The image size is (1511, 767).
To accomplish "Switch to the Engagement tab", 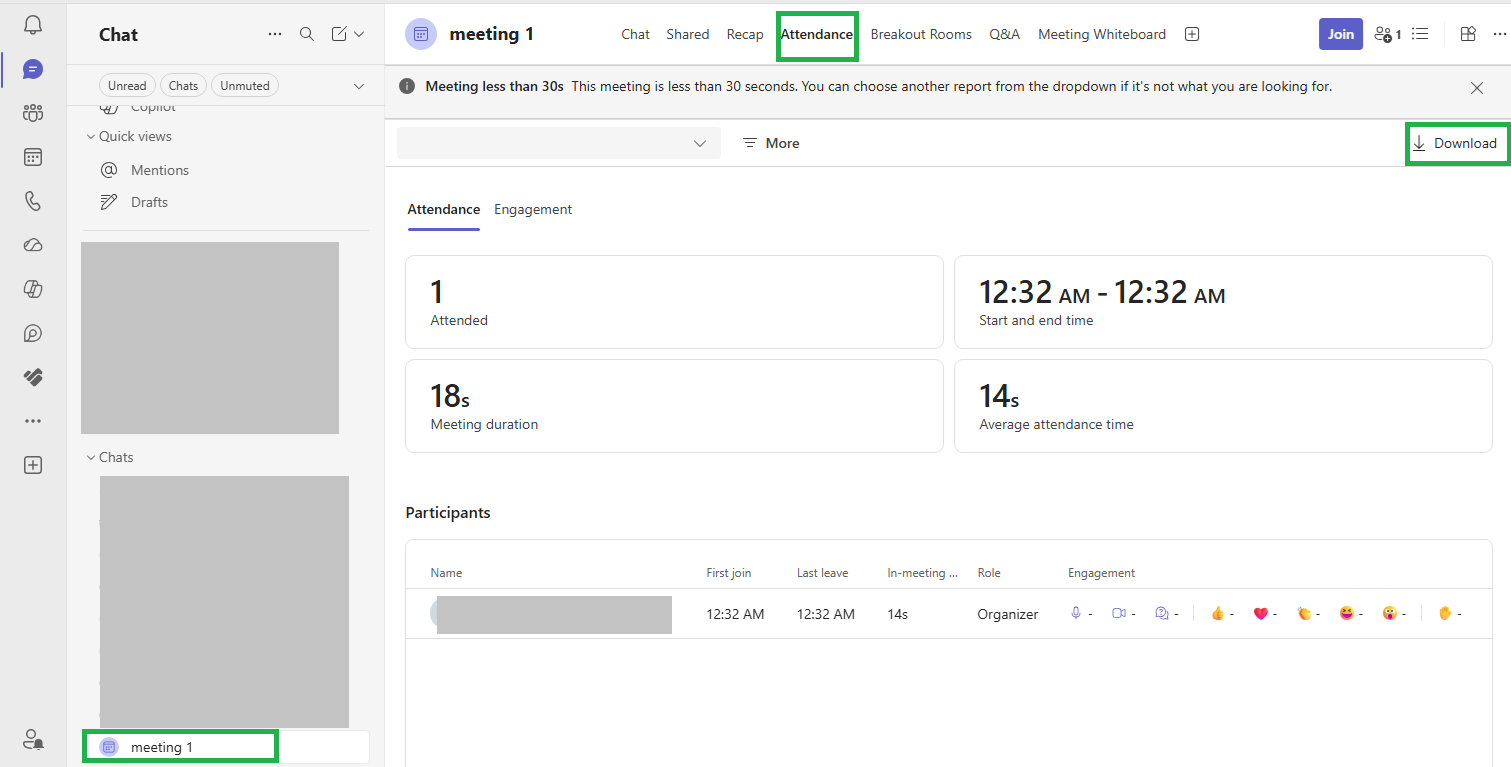I will pyautogui.click(x=533, y=209).
